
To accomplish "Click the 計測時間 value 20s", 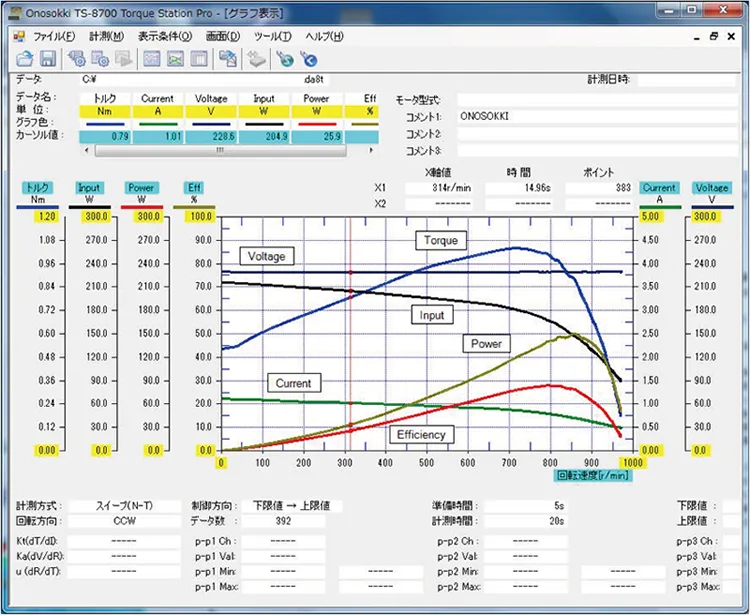I will (525, 521).
